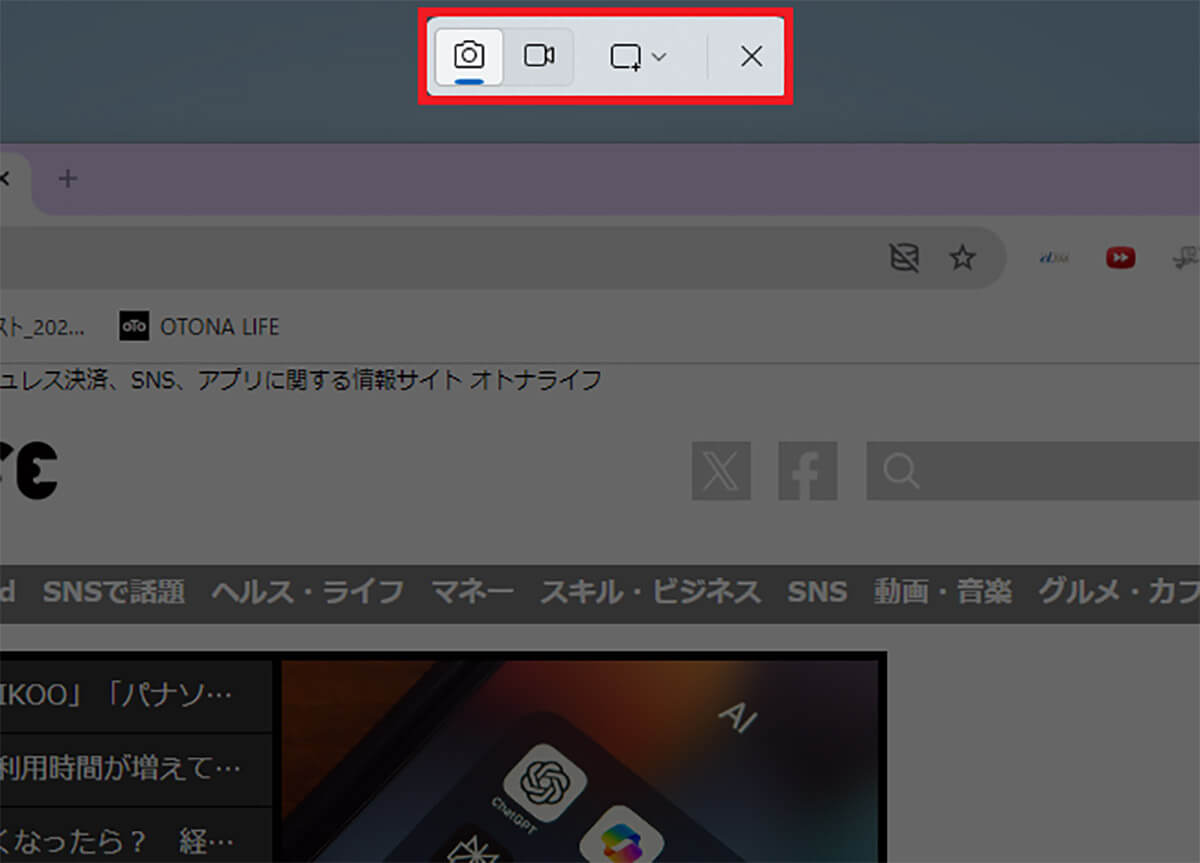Open the ヘルス・ライフ menu item
The image size is (1200, 863).
307,592
